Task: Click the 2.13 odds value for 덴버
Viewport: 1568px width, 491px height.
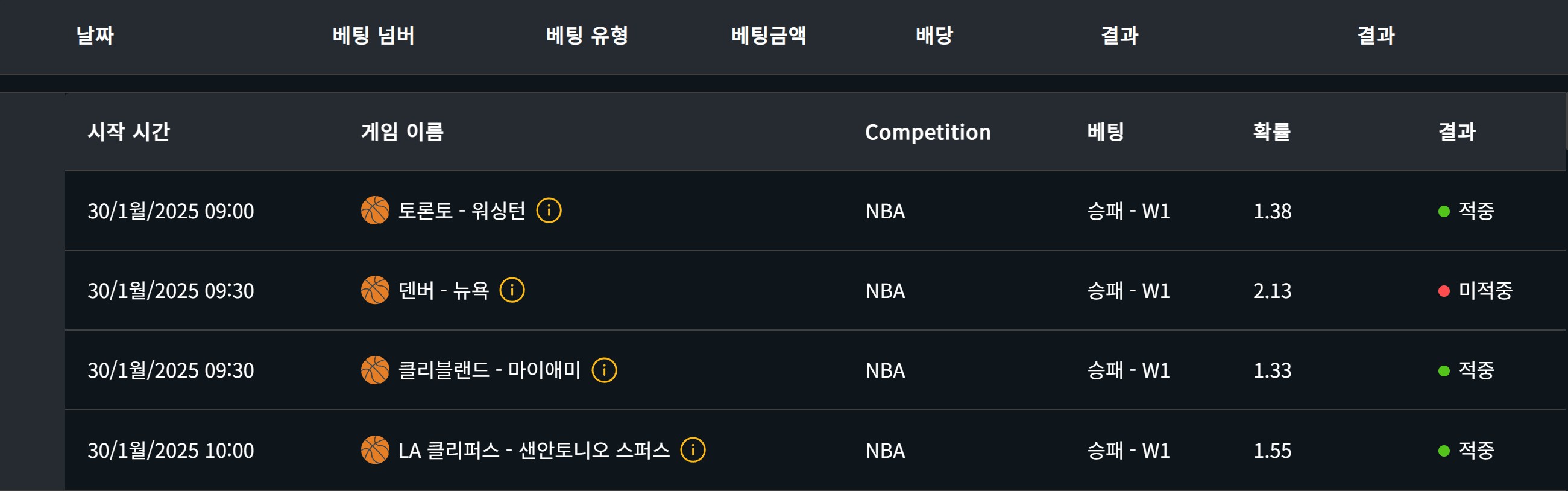Action: click(x=1271, y=291)
